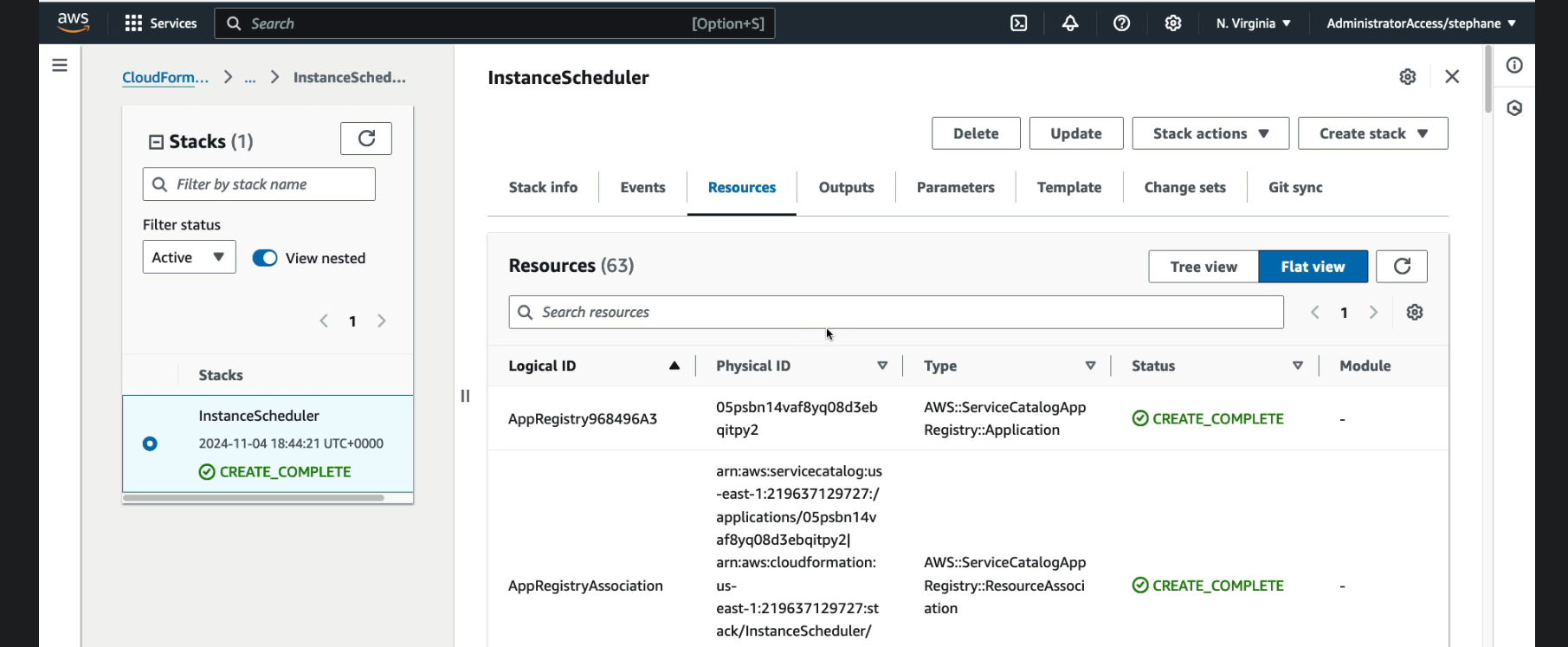The height and width of the screenshot is (647, 1568).
Task: Sort by Type column arrow
Action: click(x=1090, y=366)
